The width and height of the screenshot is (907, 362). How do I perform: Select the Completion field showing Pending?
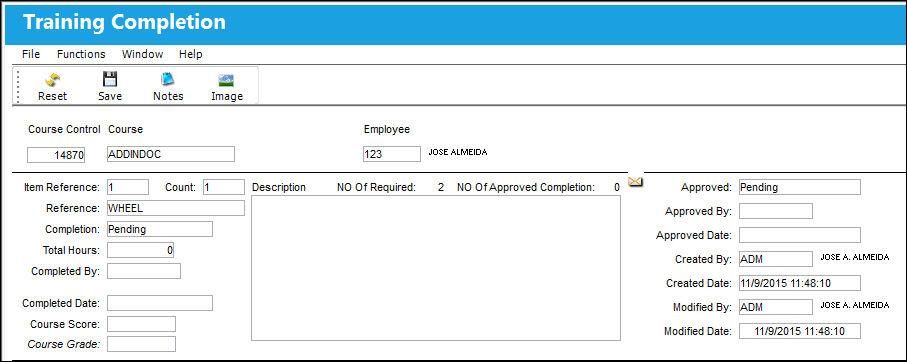pos(160,229)
